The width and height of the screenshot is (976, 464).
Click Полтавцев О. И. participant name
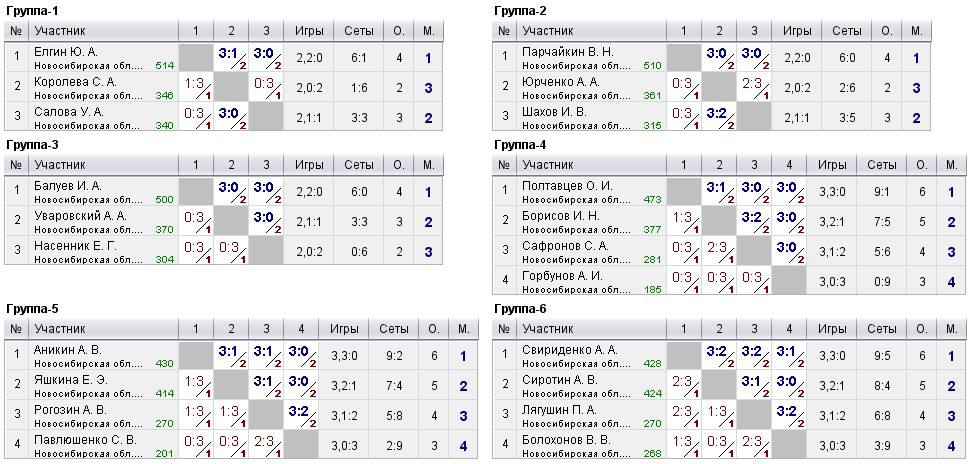click(567, 186)
